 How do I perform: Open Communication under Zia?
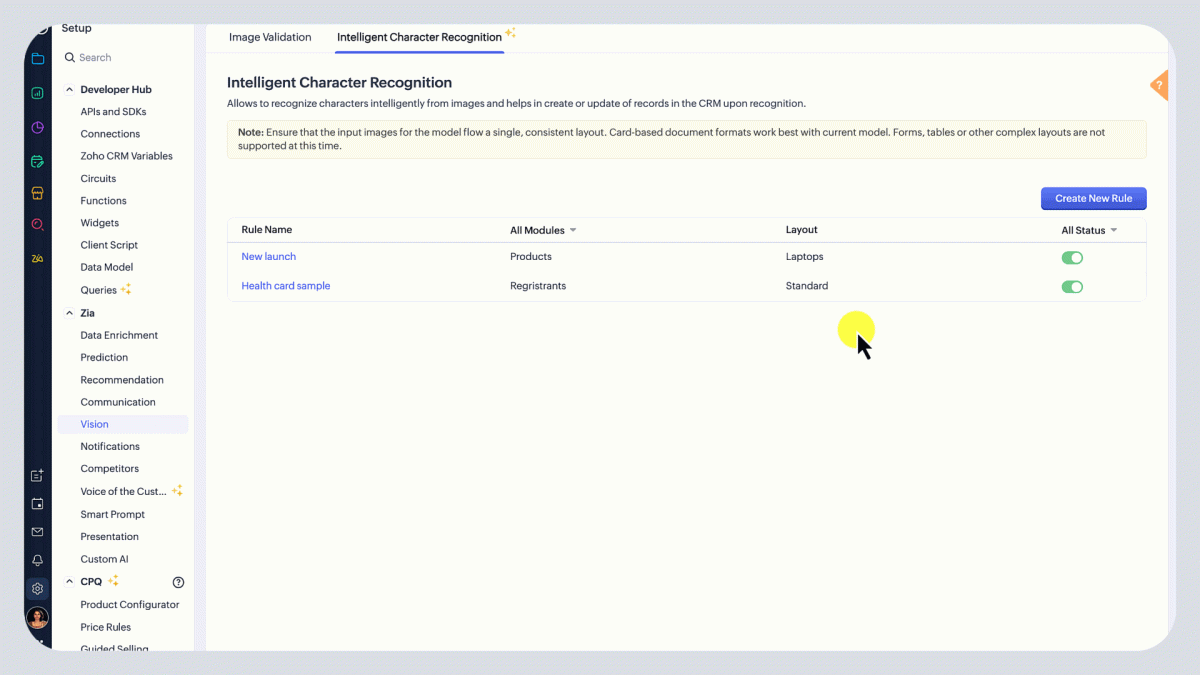118,402
